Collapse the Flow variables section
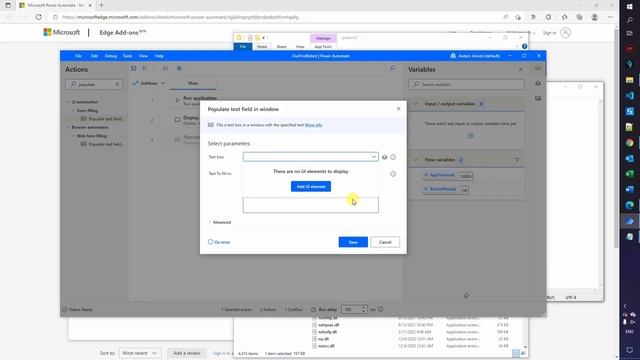Screen dimensions: 640x360 416,160
